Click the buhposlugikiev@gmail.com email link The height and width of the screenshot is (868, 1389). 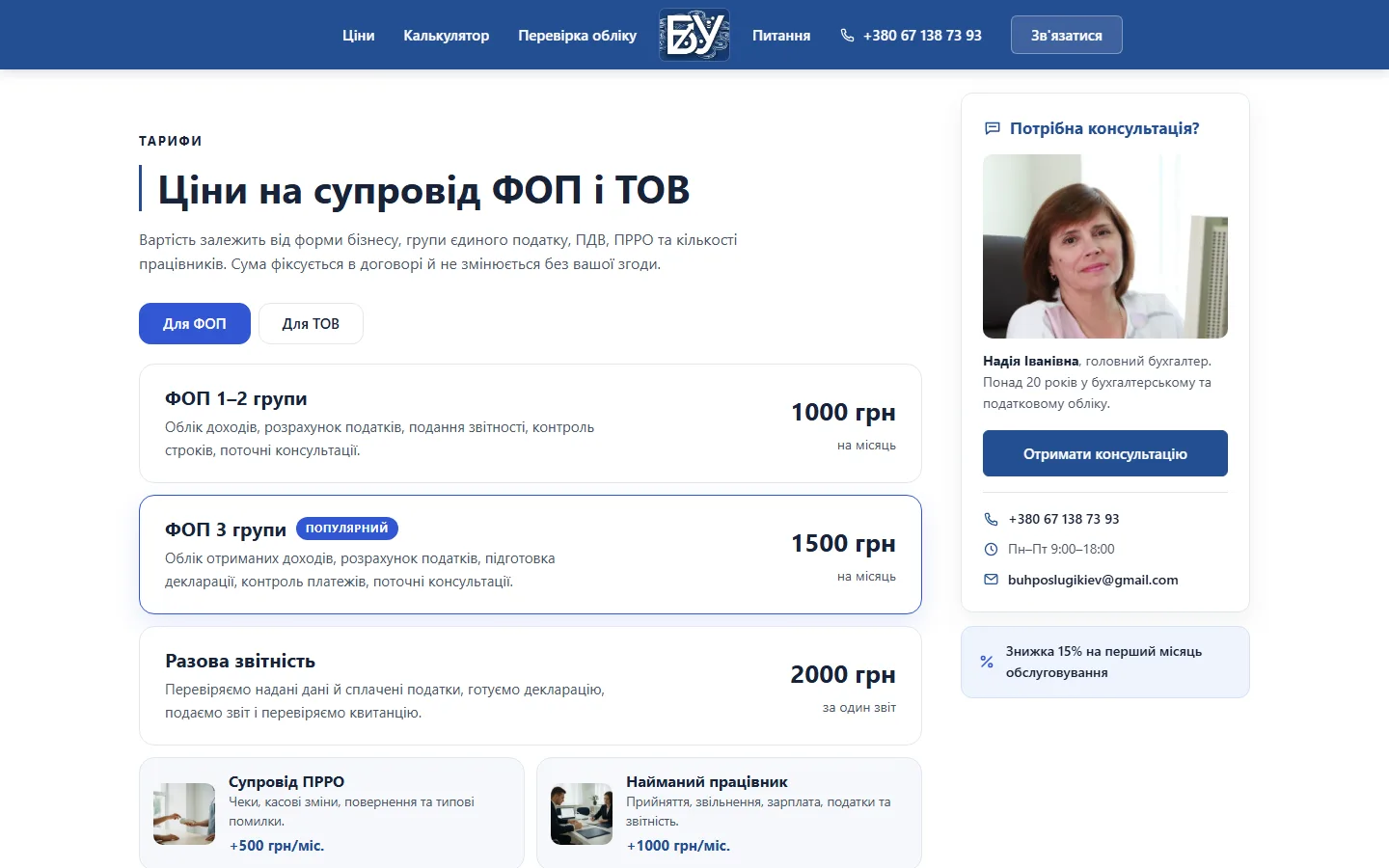pos(1093,580)
